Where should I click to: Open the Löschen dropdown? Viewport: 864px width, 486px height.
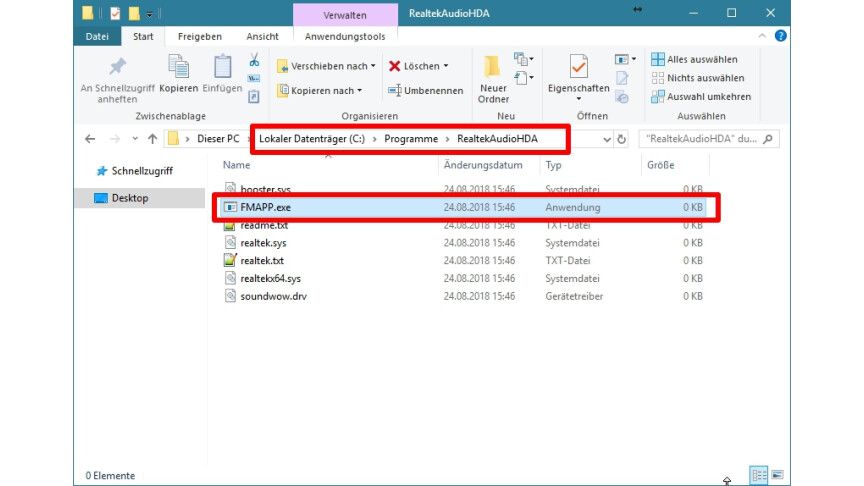click(419, 66)
